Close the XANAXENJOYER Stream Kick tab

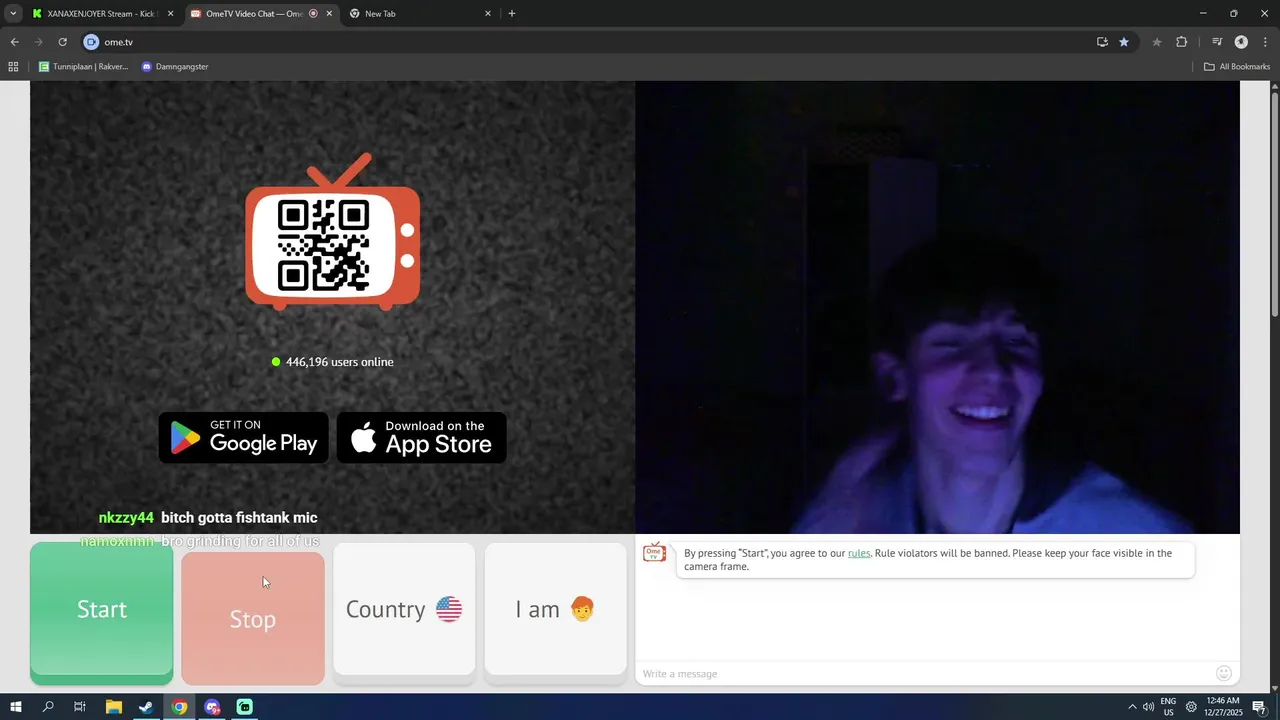tap(170, 14)
